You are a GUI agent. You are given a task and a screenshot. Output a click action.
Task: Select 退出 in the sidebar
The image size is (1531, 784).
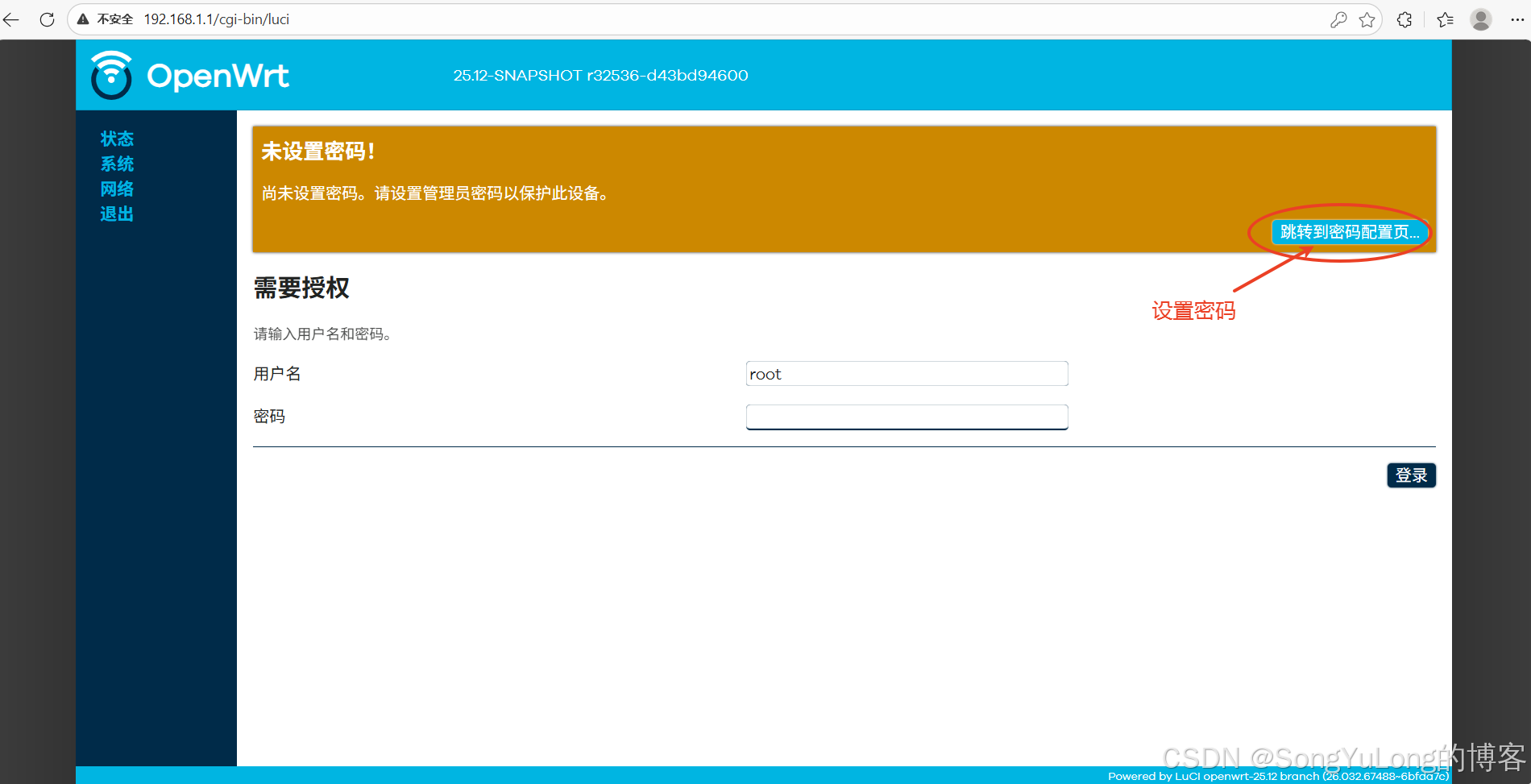117,214
